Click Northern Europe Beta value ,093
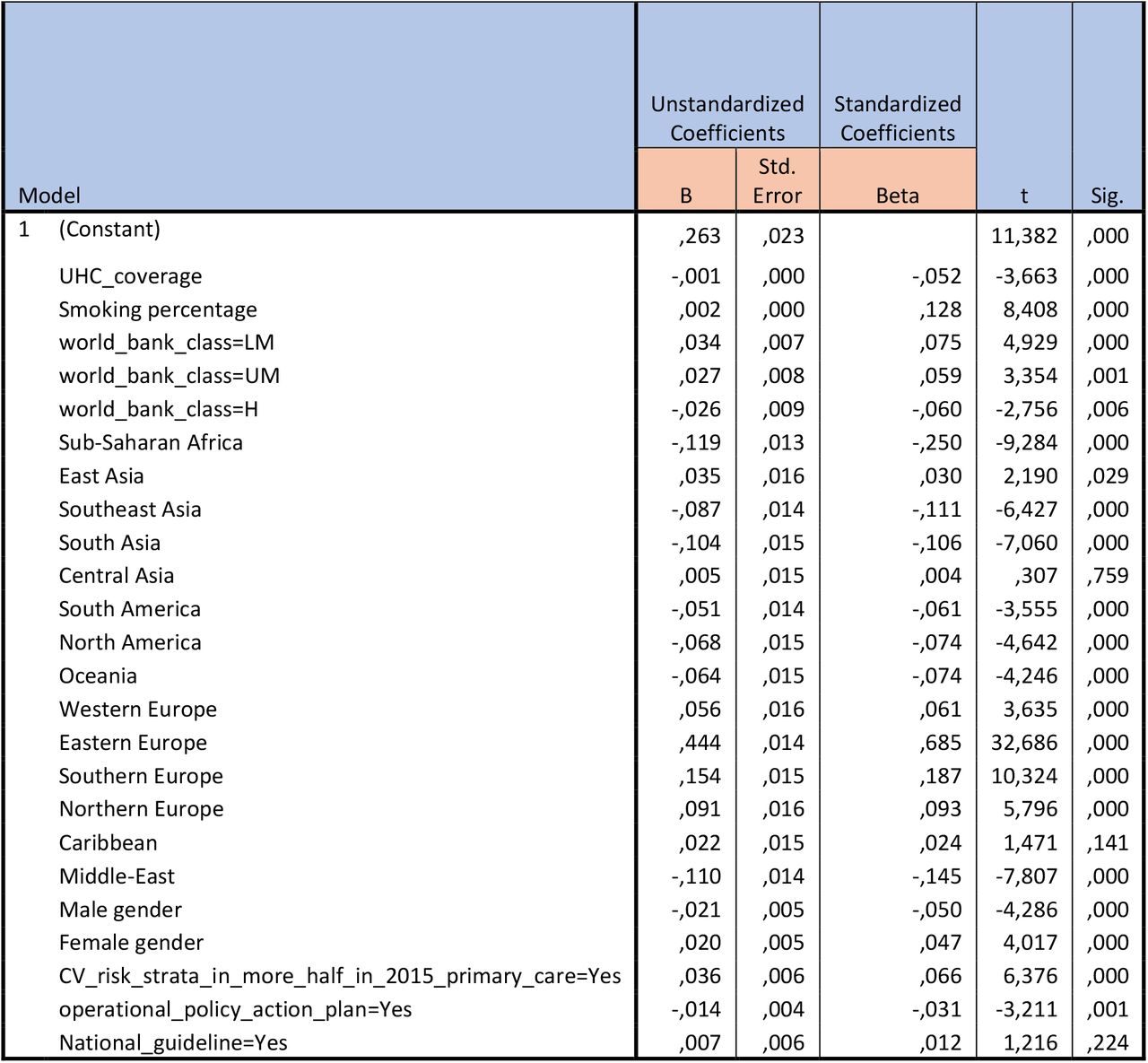The image size is (1148, 1063). point(940,809)
